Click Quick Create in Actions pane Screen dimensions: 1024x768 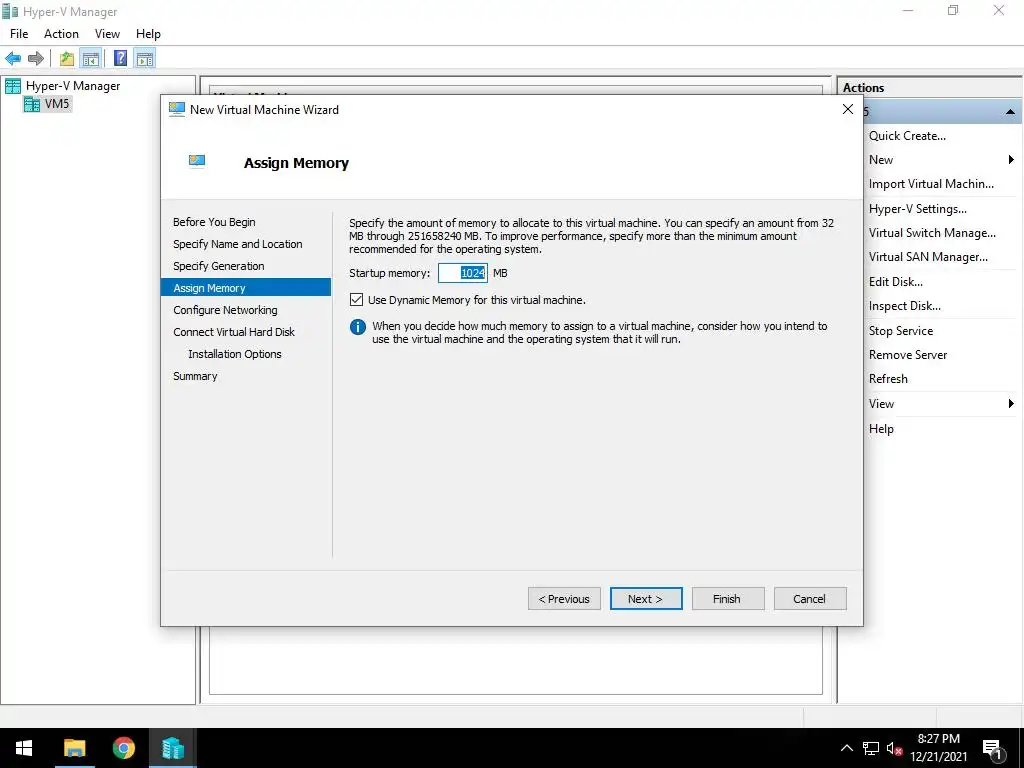pos(907,136)
